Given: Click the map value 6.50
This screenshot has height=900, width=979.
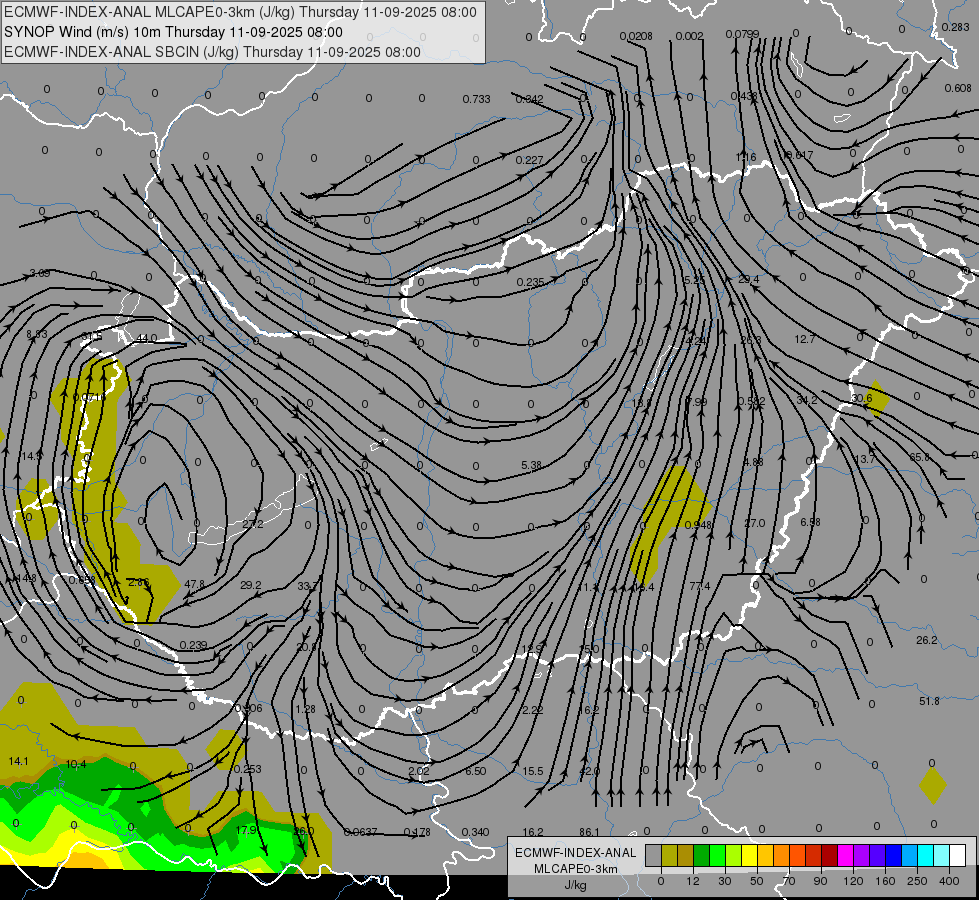Looking at the screenshot, I should click(475, 771).
